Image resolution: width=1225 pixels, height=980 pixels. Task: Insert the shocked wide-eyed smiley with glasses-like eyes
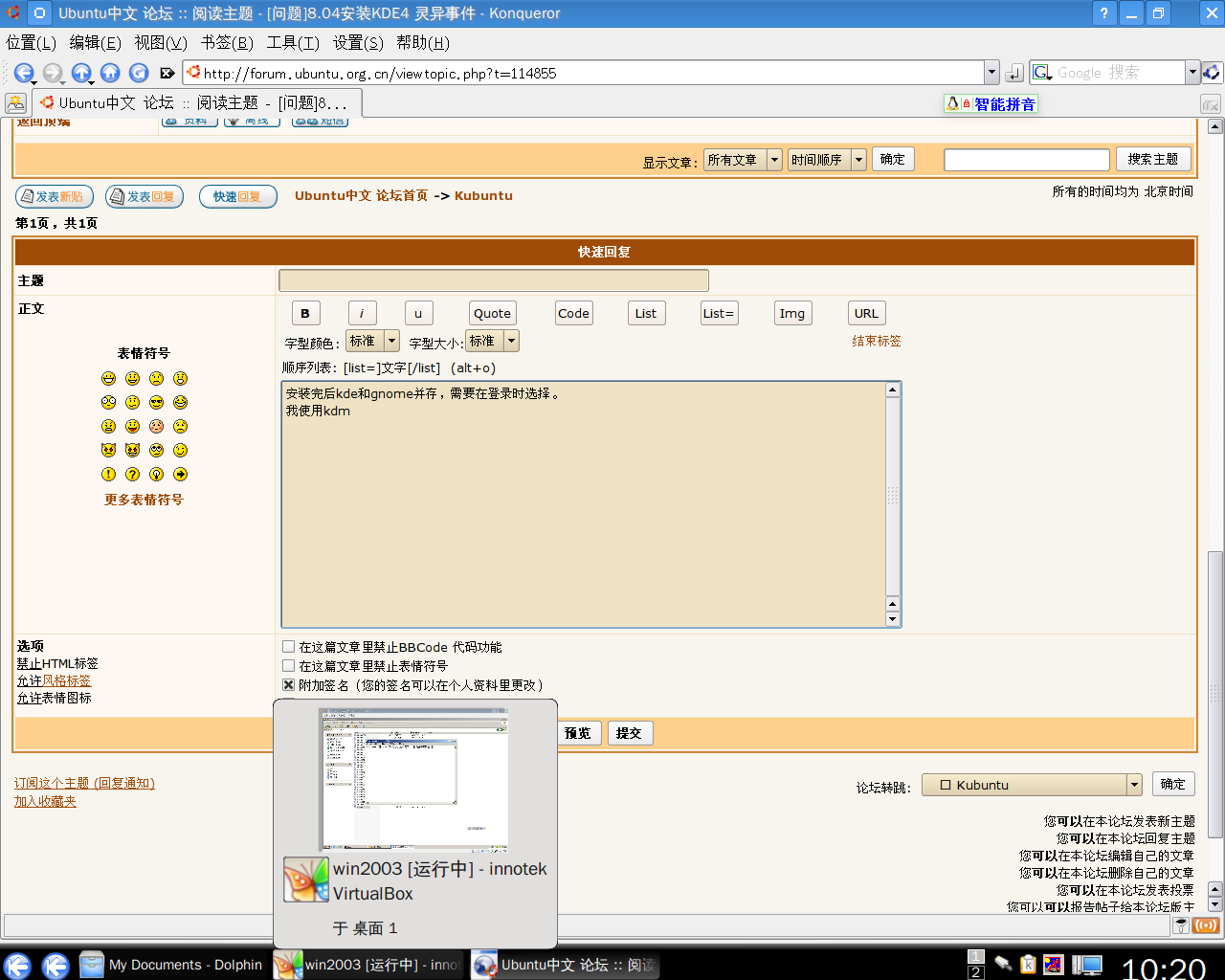tap(108, 403)
